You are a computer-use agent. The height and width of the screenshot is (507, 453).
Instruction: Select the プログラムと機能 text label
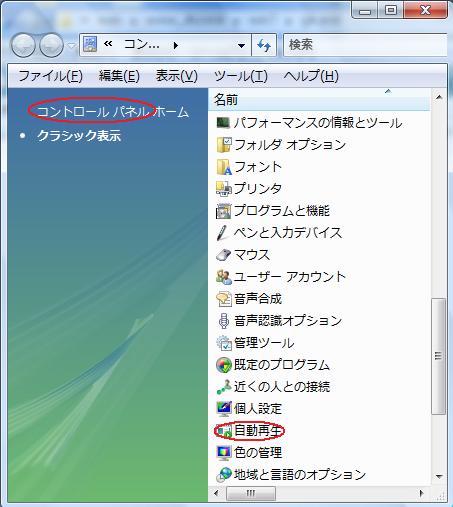pyautogui.click(x=282, y=211)
